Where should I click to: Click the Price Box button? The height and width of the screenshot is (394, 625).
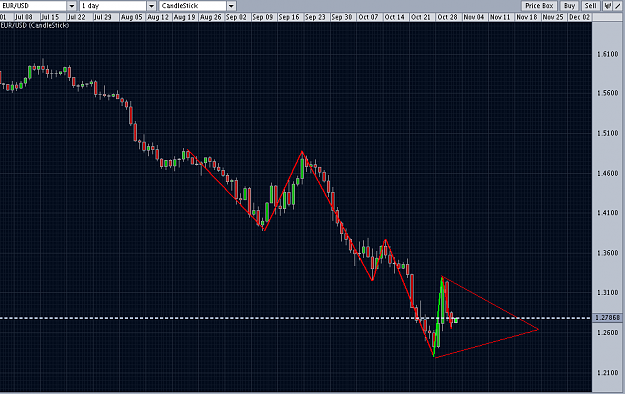pos(539,6)
